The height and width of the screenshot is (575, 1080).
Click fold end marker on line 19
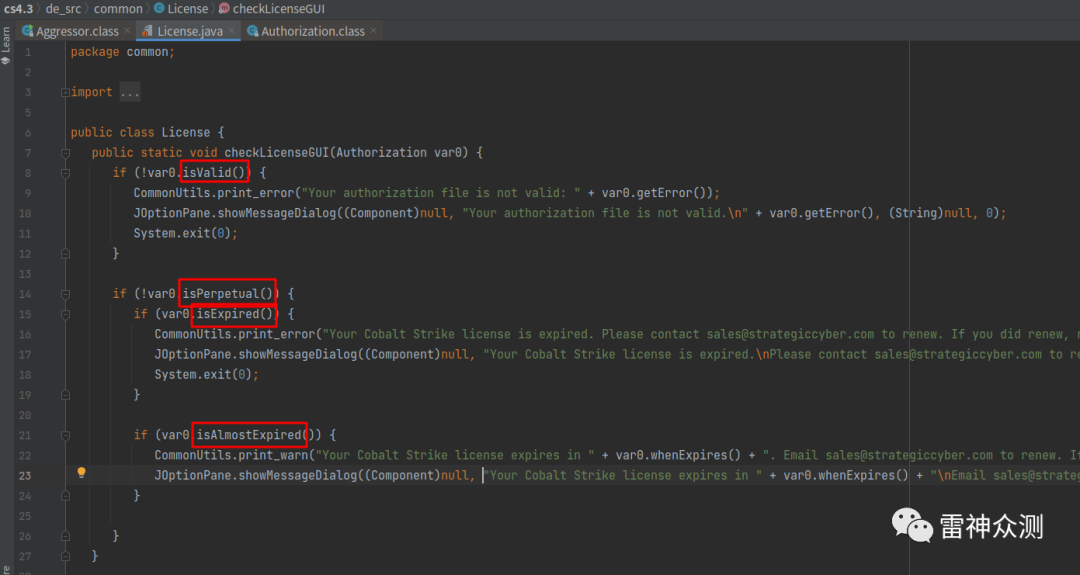pyautogui.click(x=65, y=395)
